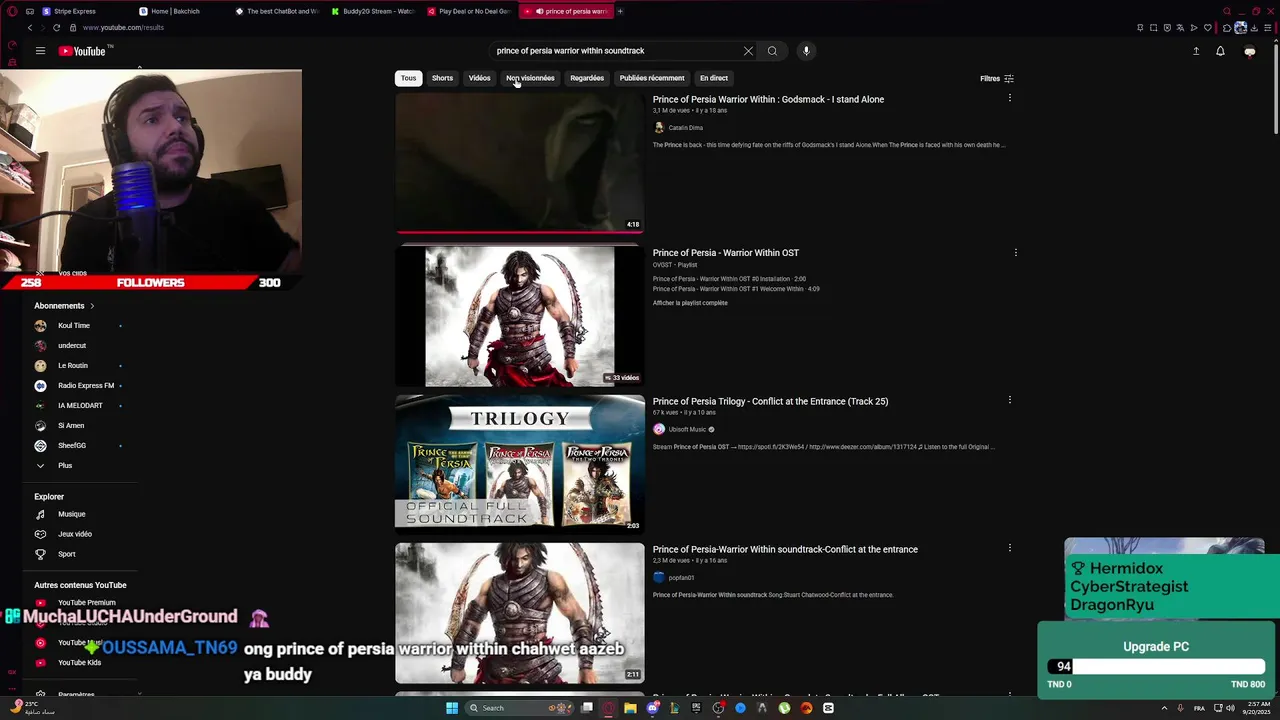
Task: Open Catalin Dima channel link
Action: point(686,128)
